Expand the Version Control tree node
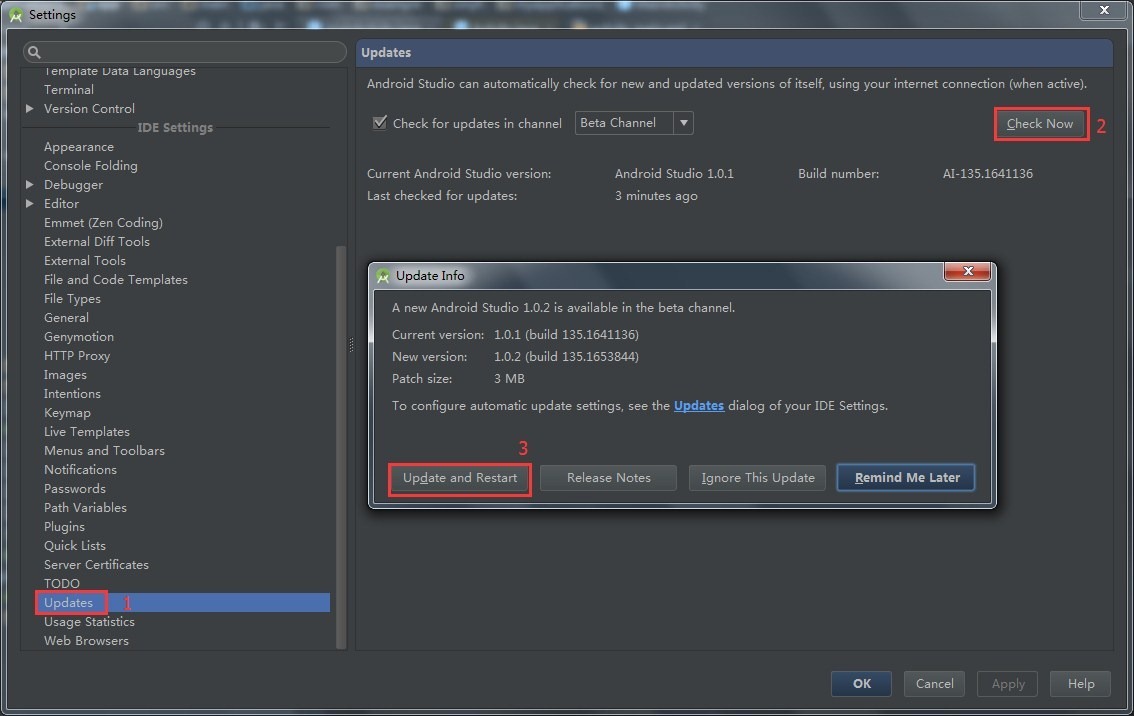Image resolution: width=1134 pixels, height=716 pixels. [x=30, y=109]
